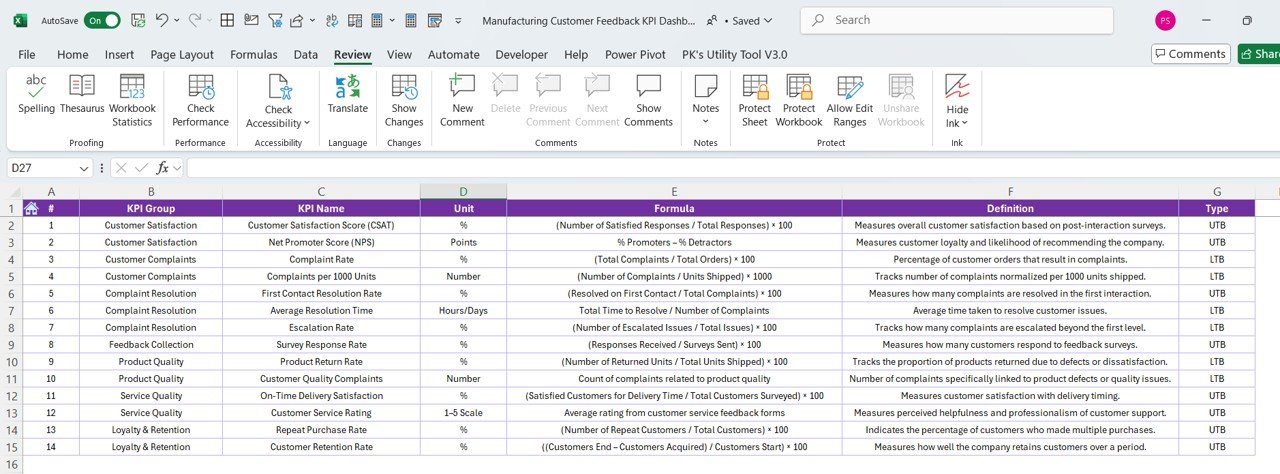Viewport: 1280px width, 474px height.
Task: Open the Translate tool
Action: 348,95
